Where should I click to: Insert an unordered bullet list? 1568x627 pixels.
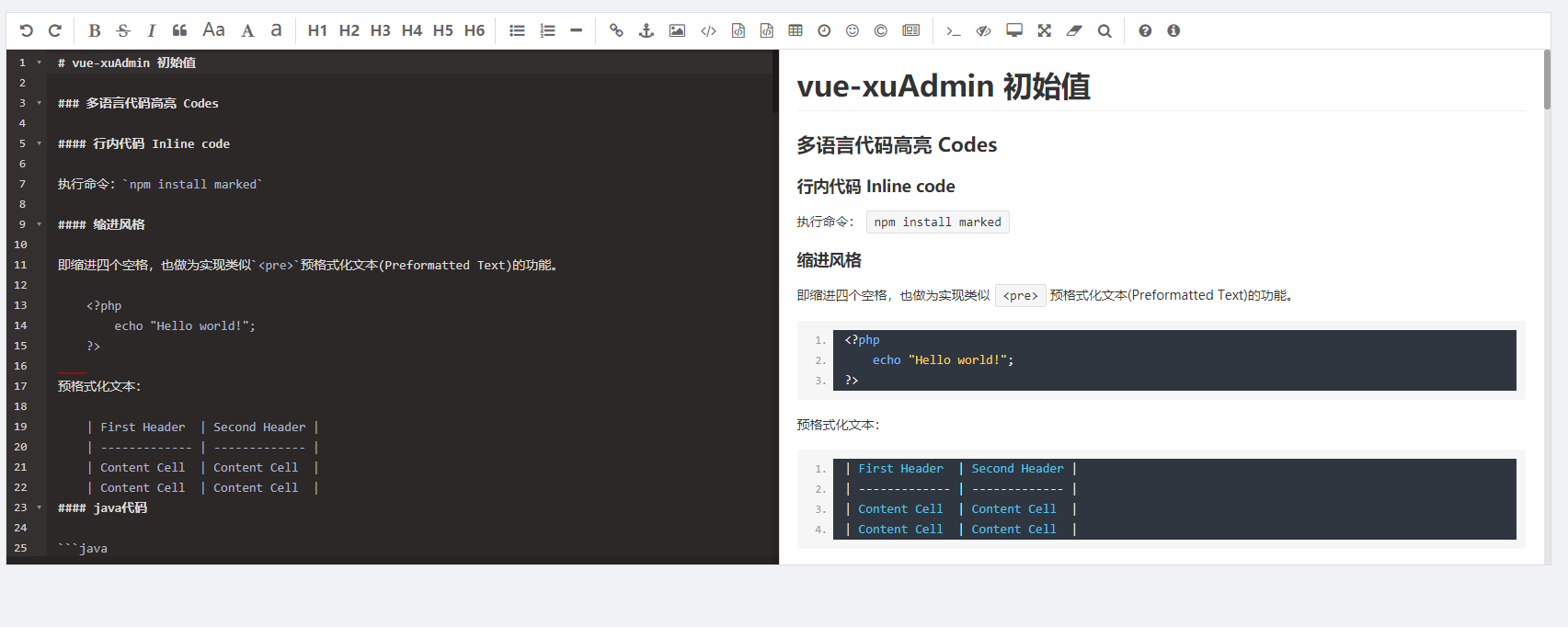pyautogui.click(x=518, y=30)
